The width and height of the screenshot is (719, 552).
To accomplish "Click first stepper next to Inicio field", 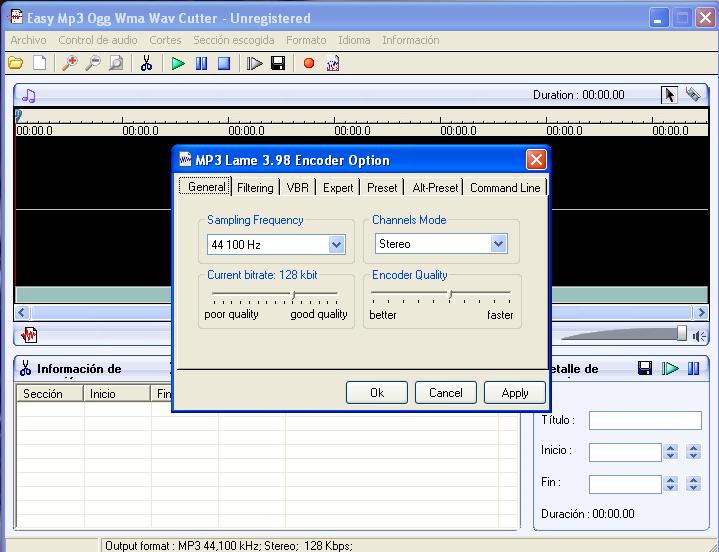I will 670,452.
